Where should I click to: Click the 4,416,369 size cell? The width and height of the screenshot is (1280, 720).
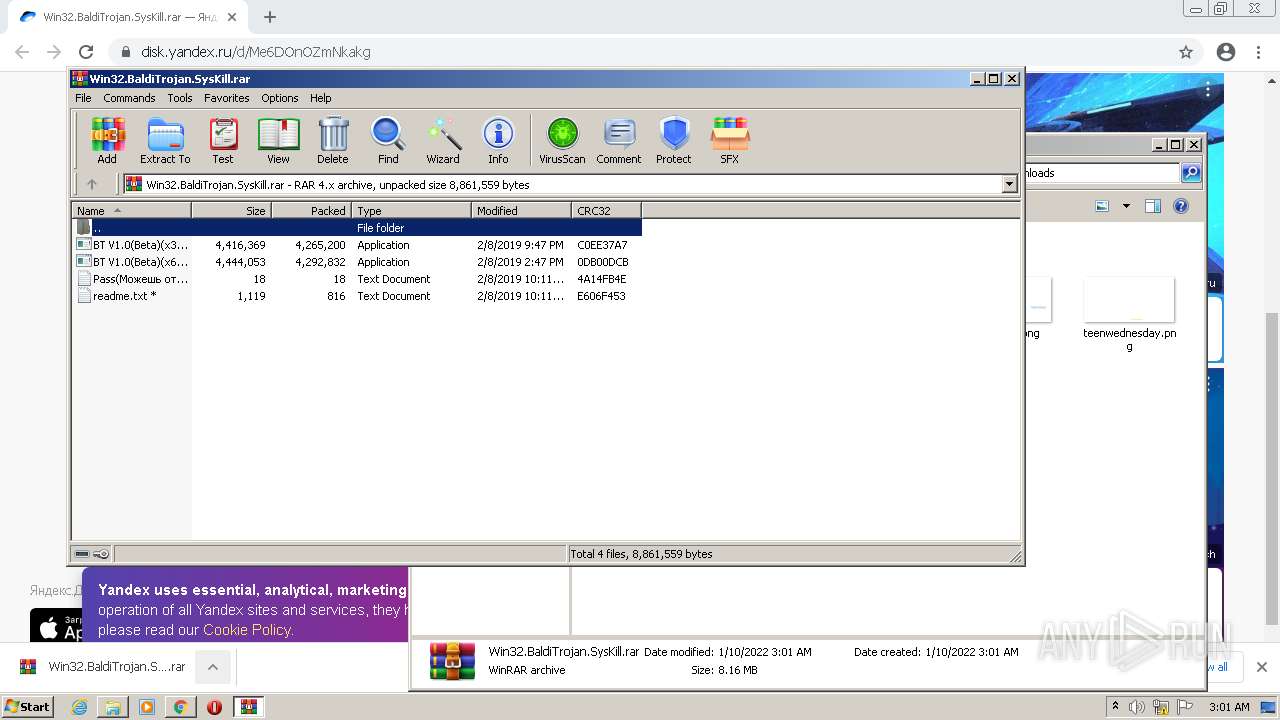(x=240, y=245)
